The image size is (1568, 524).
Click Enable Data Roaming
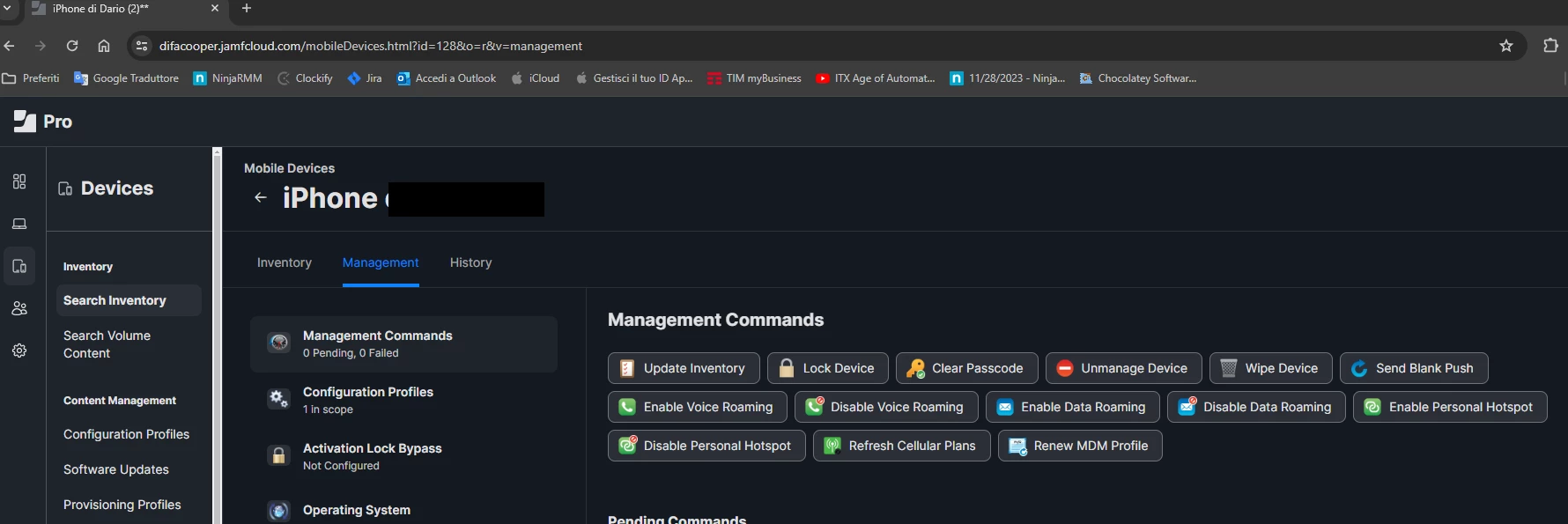(x=1072, y=407)
